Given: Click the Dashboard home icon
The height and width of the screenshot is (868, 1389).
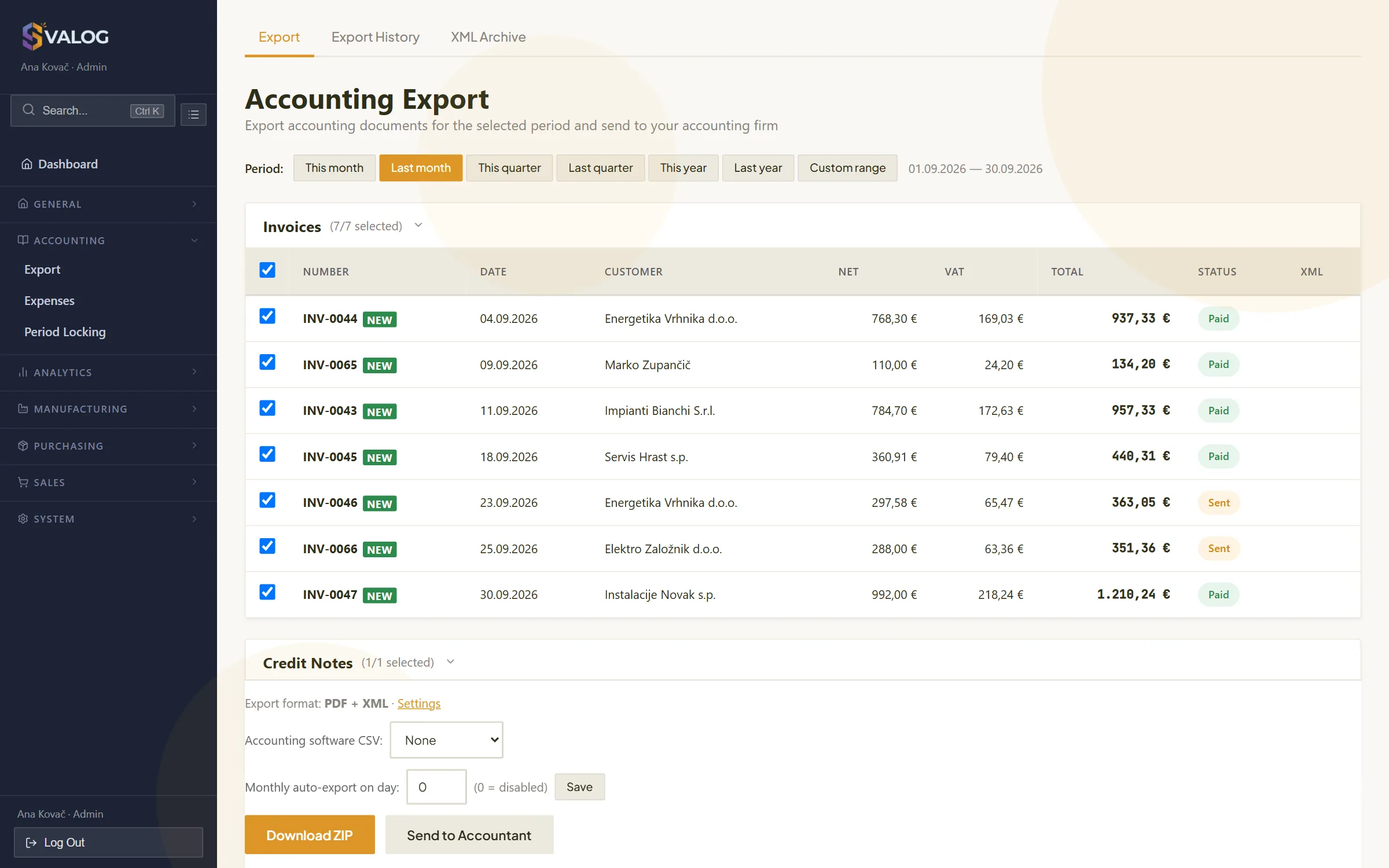Looking at the screenshot, I should pyautogui.click(x=27, y=164).
